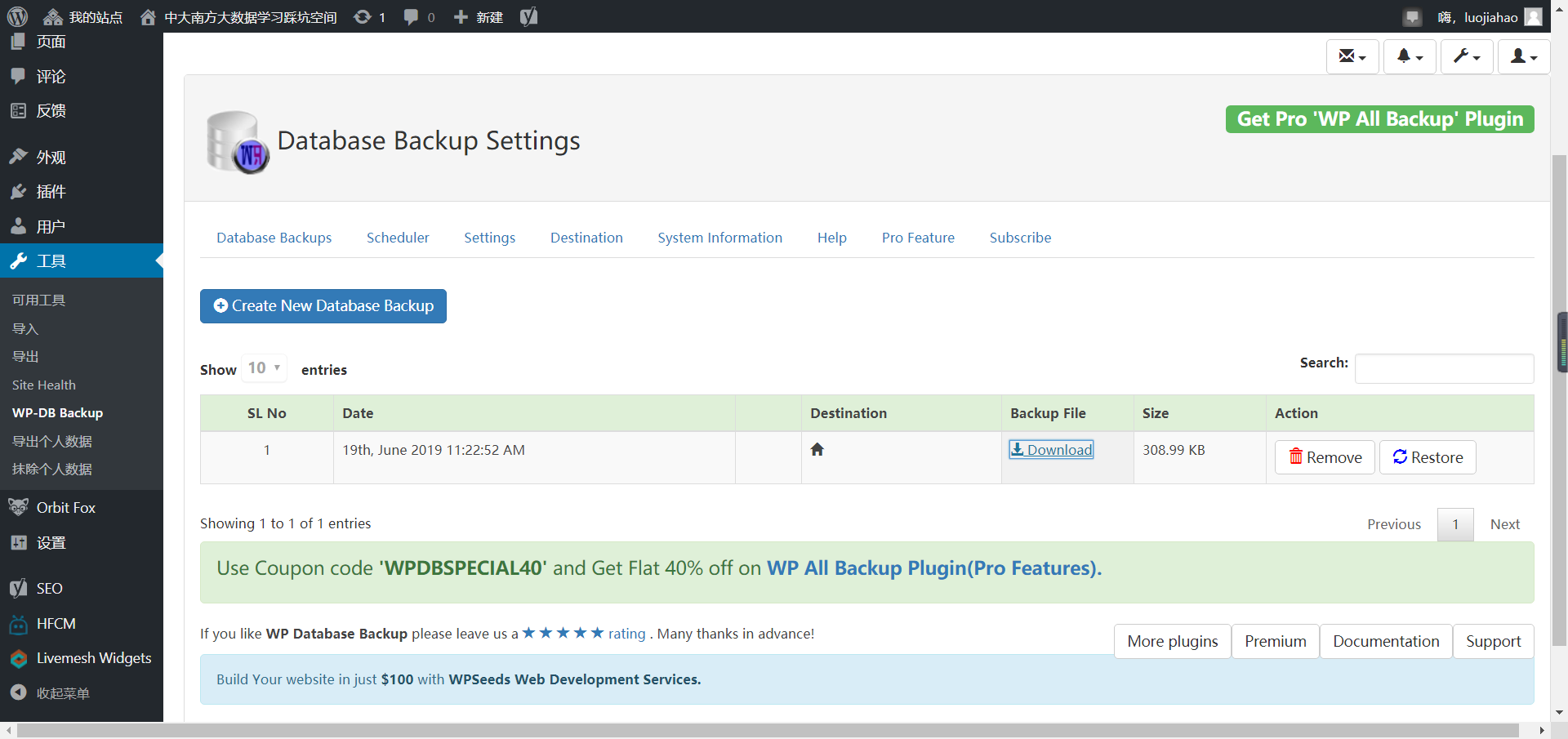Restore the June 2019 backup
Image resolution: width=1568 pixels, height=739 pixels.
click(1428, 457)
